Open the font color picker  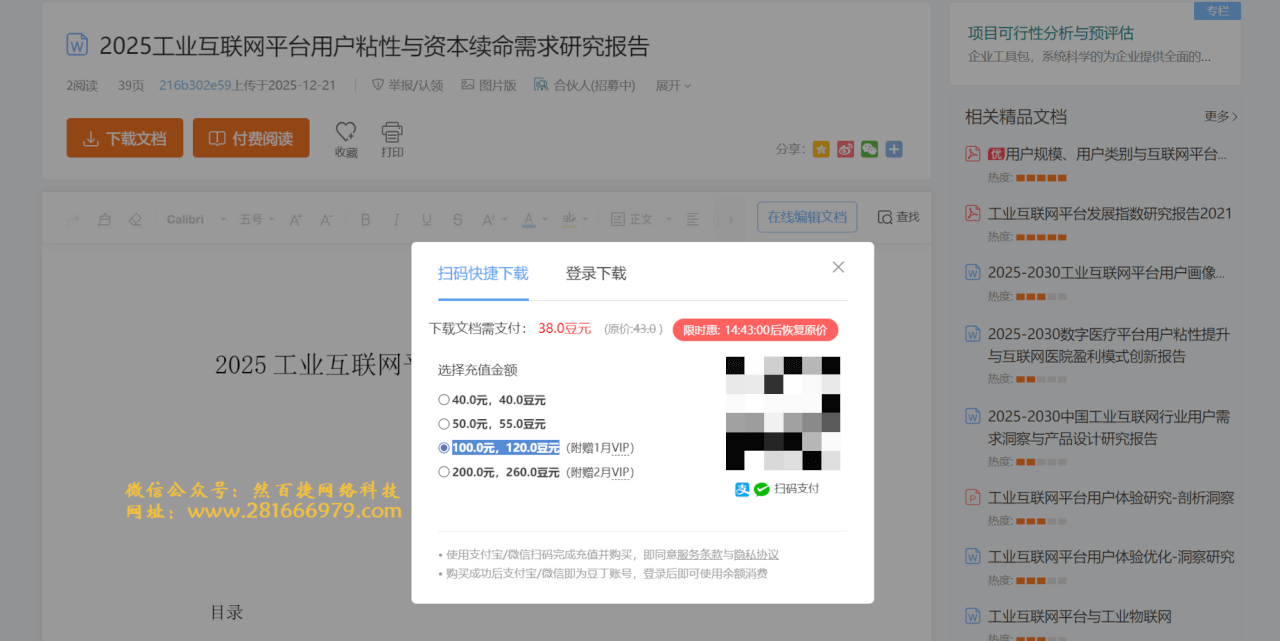(x=531, y=218)
